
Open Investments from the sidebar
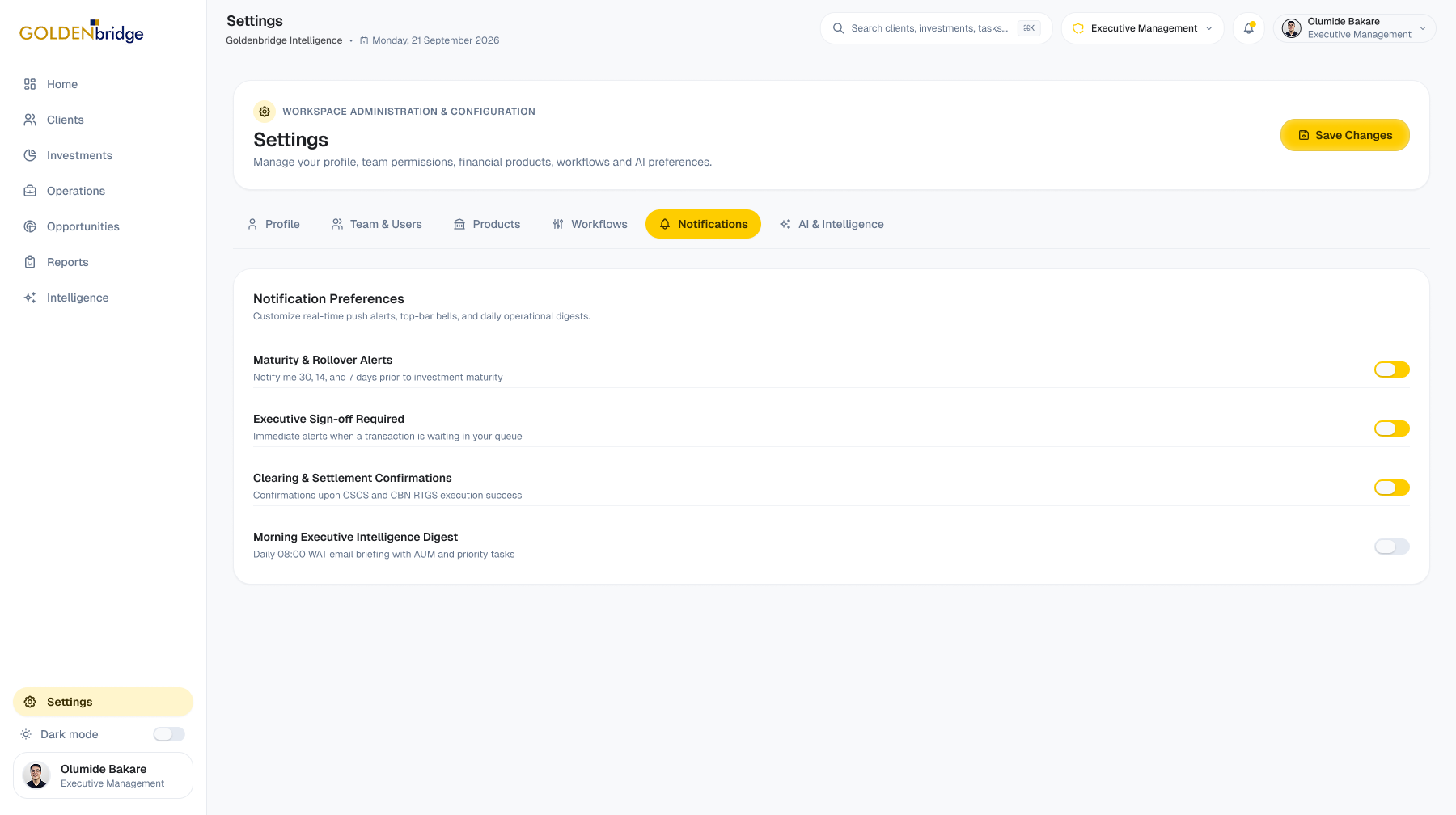pos(103,155)
